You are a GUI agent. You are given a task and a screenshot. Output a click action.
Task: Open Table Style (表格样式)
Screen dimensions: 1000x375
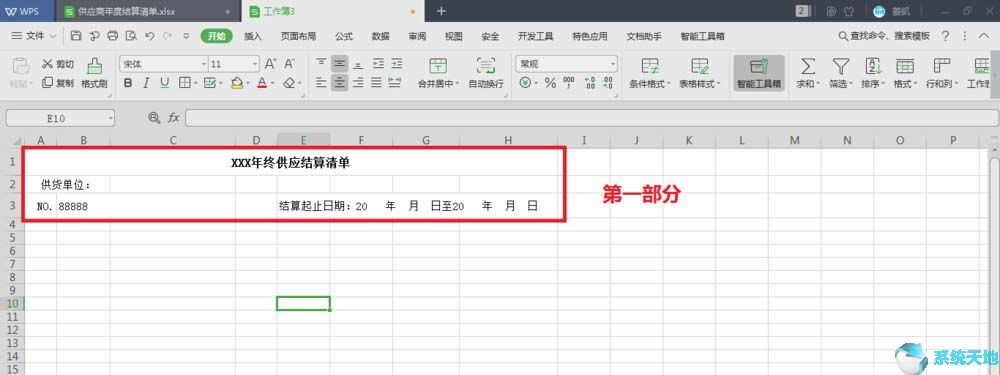click(x=700, y=73)
